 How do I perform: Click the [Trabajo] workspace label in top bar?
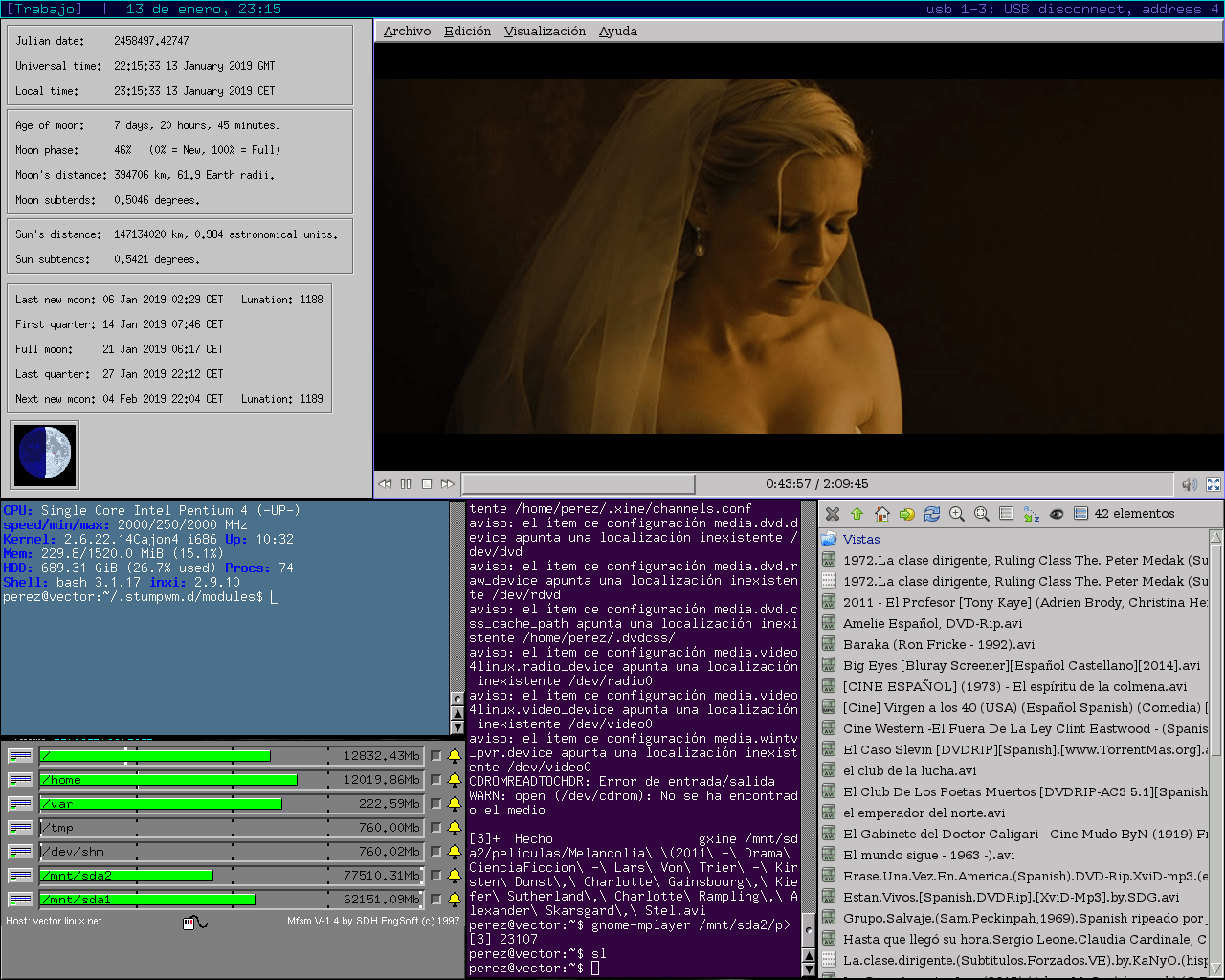pyautogui.click(x=45, y=9)
